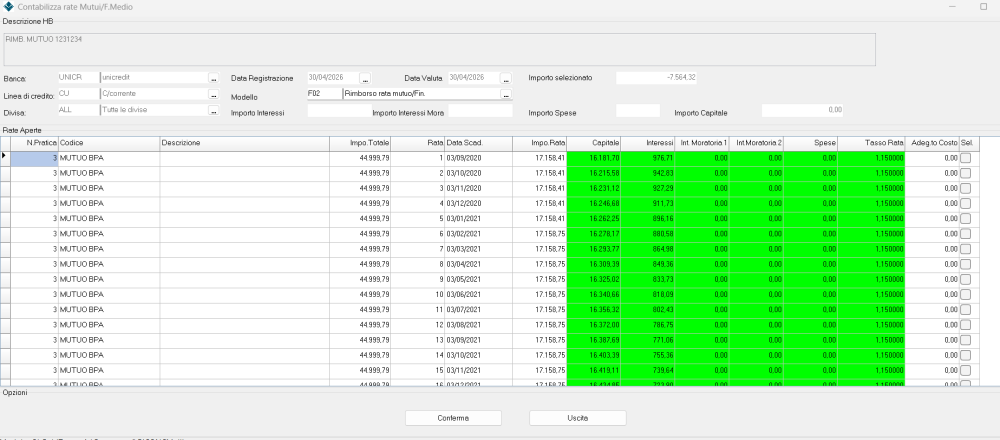Click the Importo Capitale value field
This screenshot has height=440, width=1000.
(802, 110)
